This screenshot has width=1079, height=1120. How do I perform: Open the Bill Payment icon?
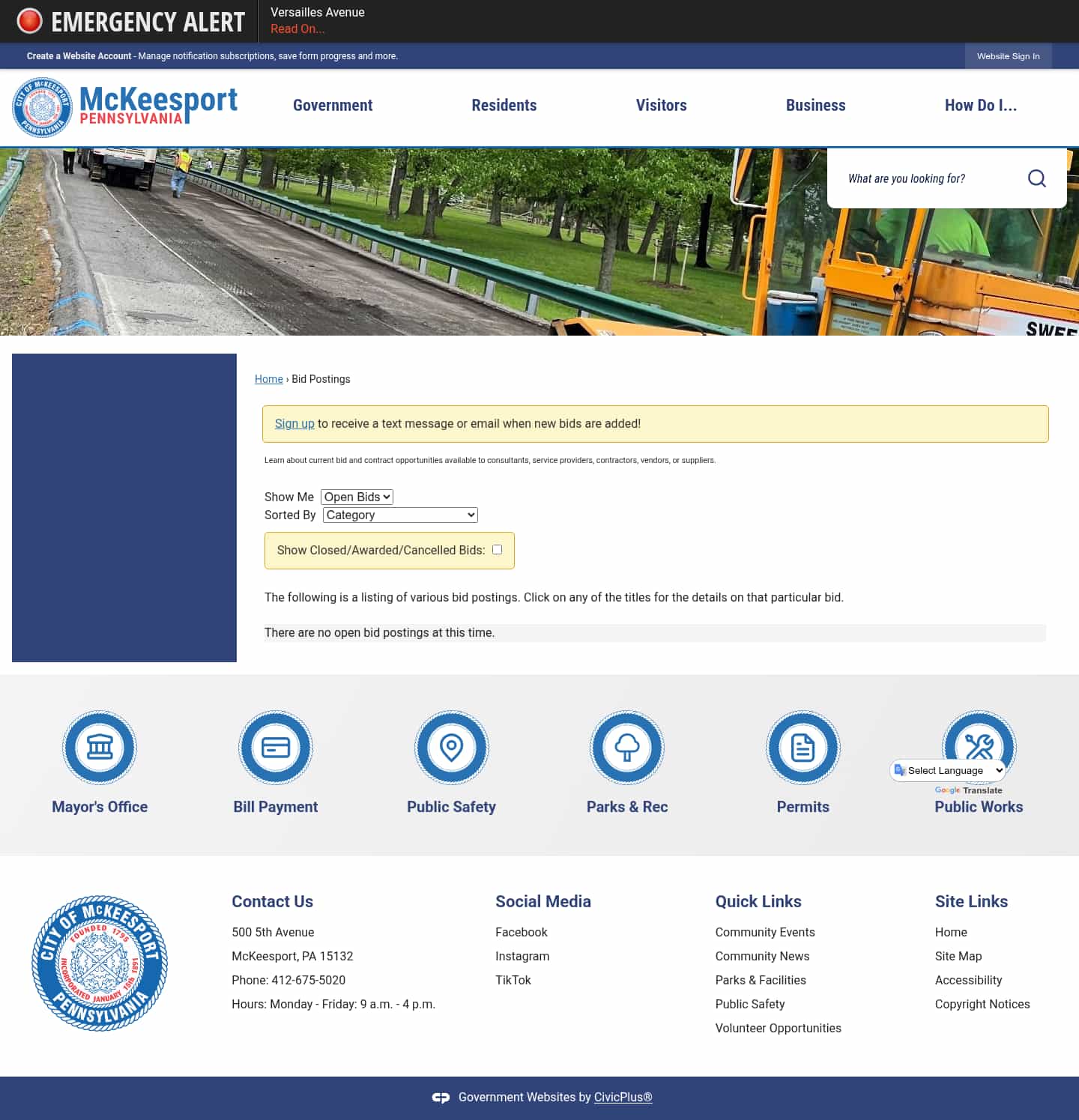coord(276,747)
